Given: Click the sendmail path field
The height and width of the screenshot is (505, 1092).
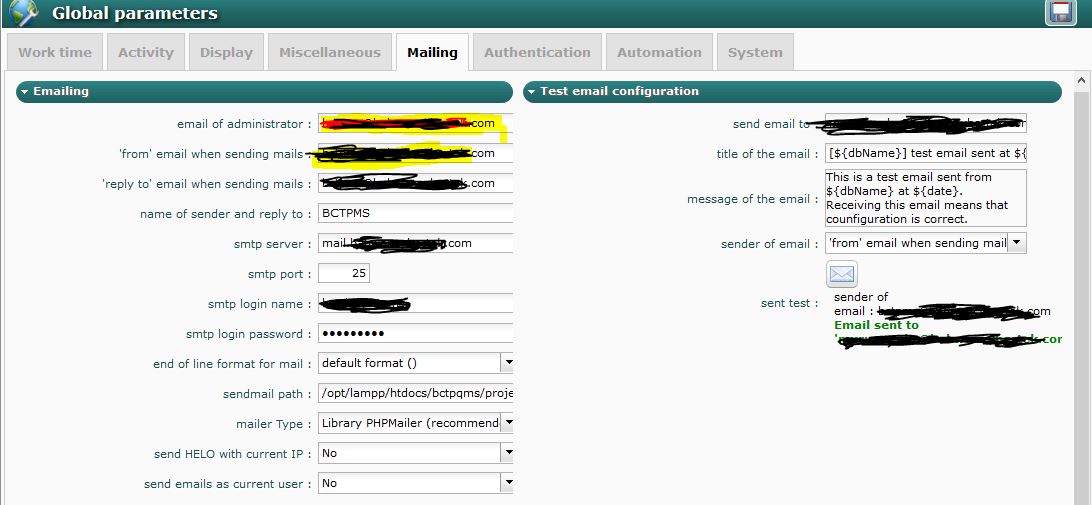Looking at the screenshot, I should tap(416, 393).
